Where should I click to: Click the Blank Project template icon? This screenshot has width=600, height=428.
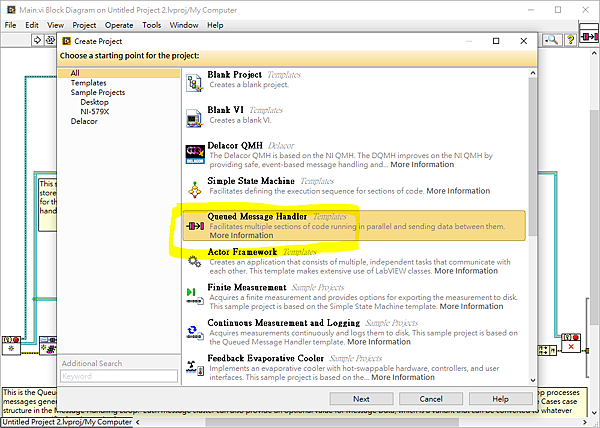point(194,83)
